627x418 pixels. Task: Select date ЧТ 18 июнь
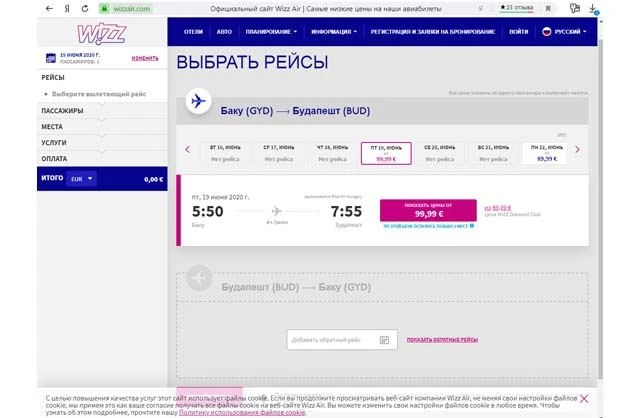coord(332,153)
